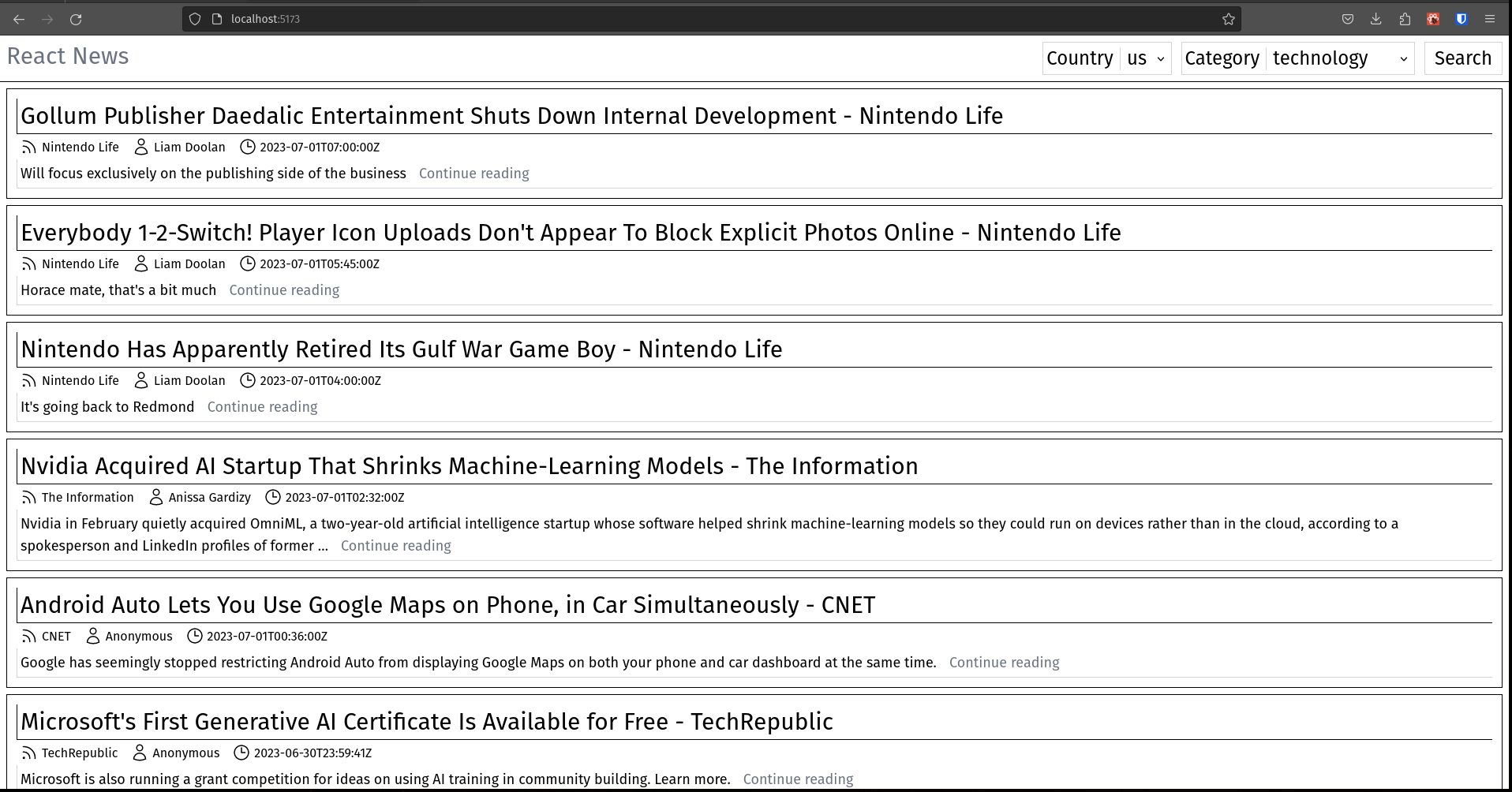Click the Search button
The image size is (1512, 792).
tap(1463, 58)
